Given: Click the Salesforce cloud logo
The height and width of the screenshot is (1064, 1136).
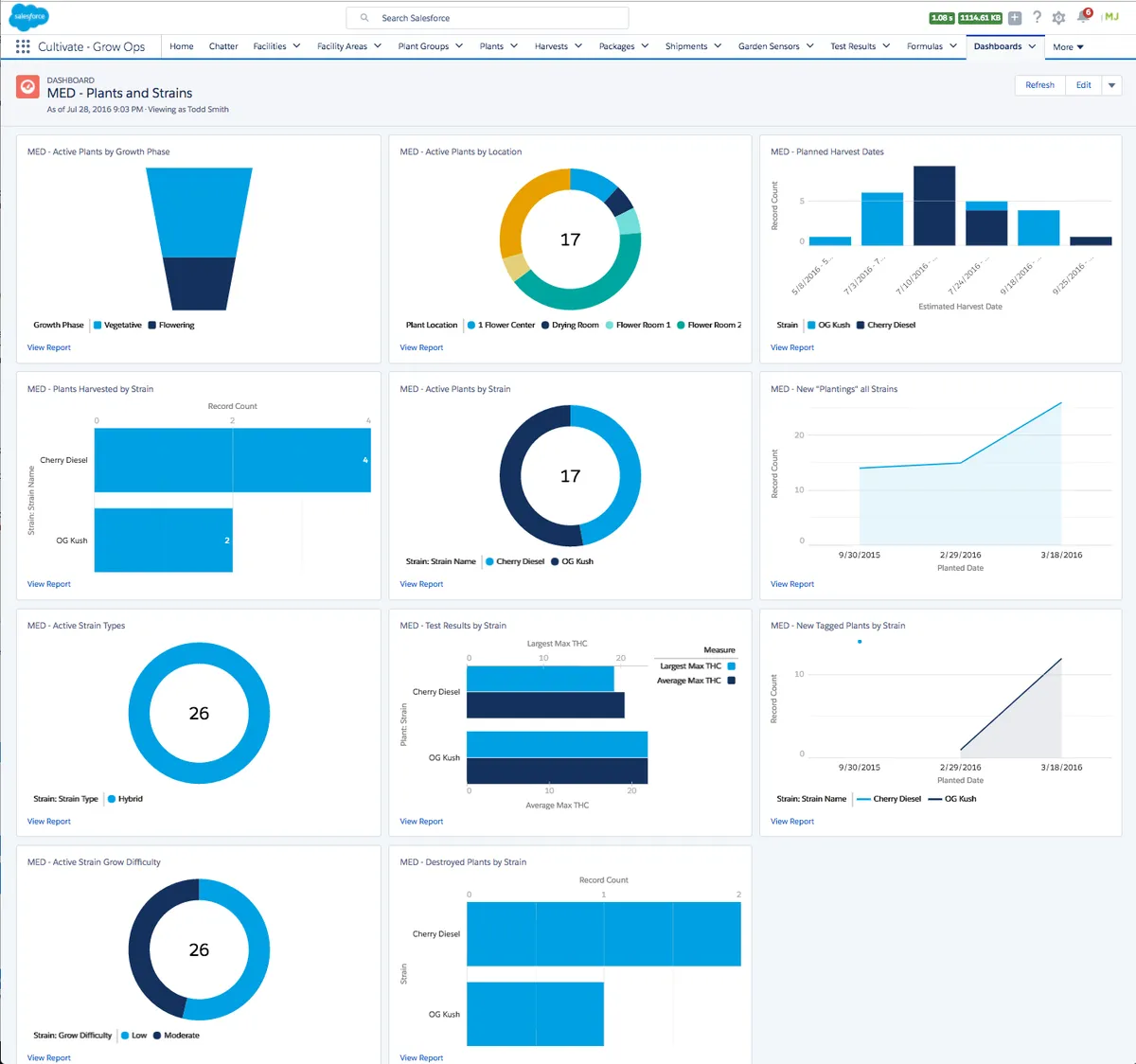Looking at the screenshot, I should coord(29,17).
